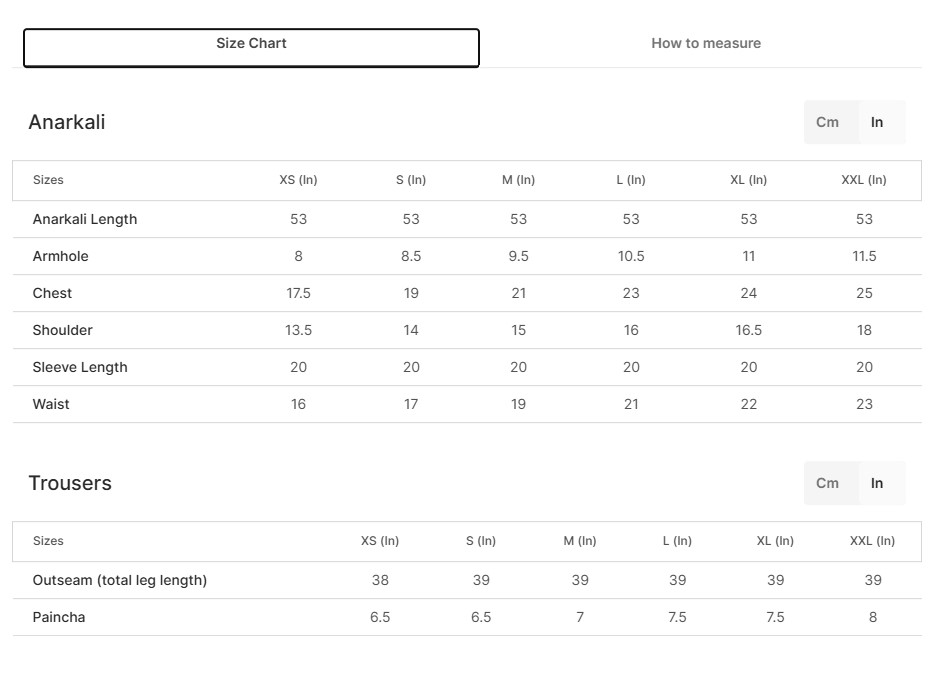Open the How to measure tab
The height and width of the screenshot is (679, 929).
click(x=706, y=43)
